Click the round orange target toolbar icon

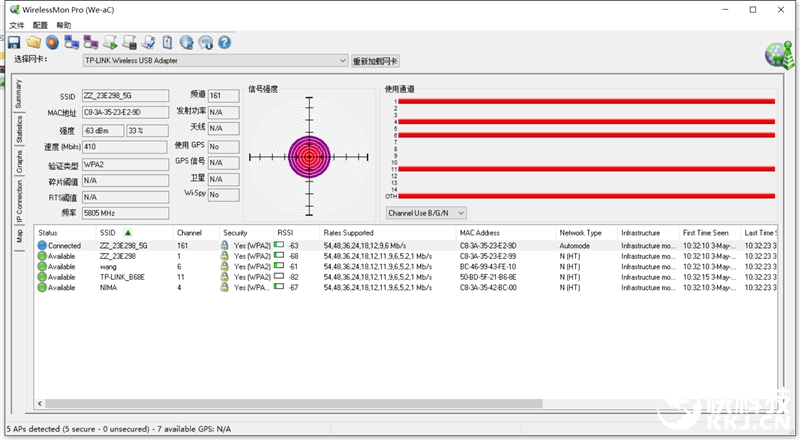coord(52,42)
